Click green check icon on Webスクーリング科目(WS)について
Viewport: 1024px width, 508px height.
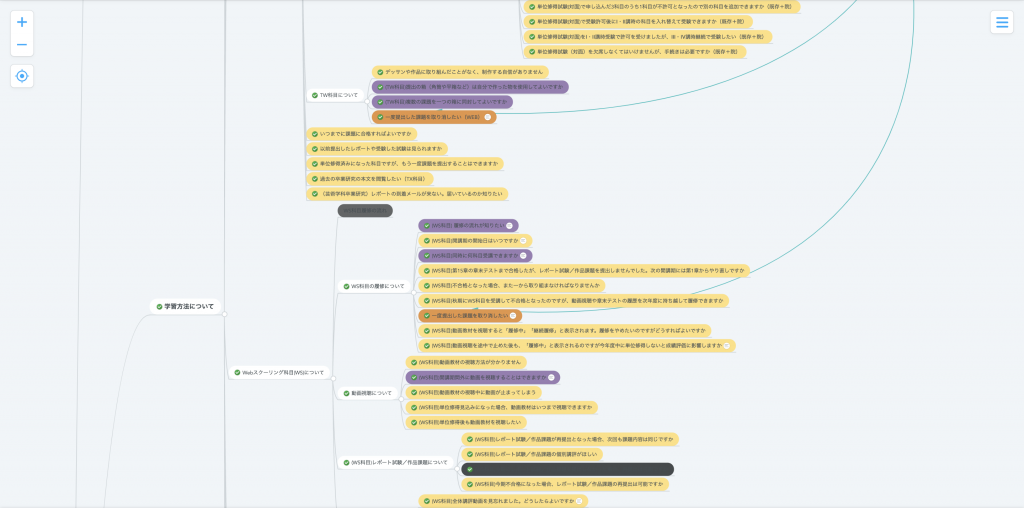coord(236,373)
